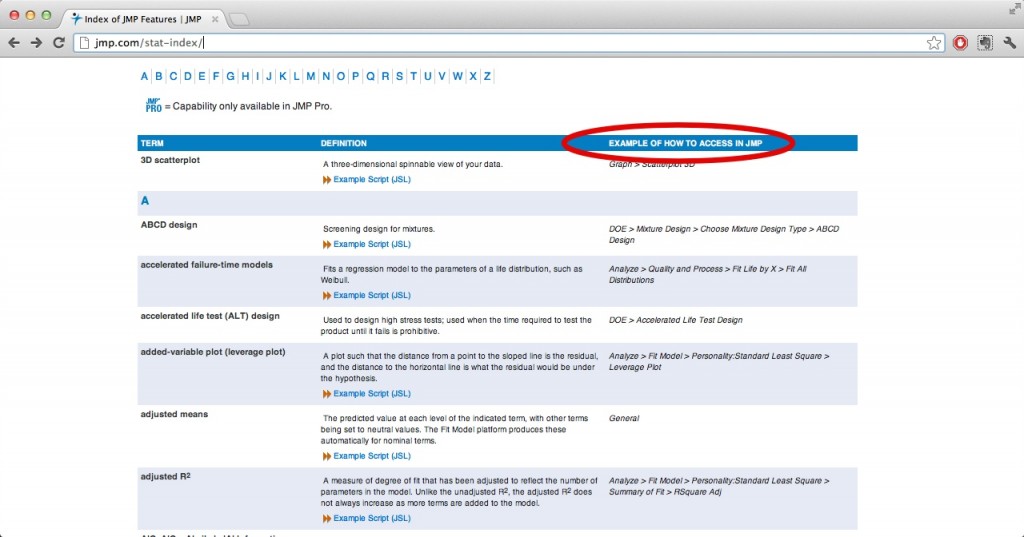Jump to letter H in the index

pos(246,76)
